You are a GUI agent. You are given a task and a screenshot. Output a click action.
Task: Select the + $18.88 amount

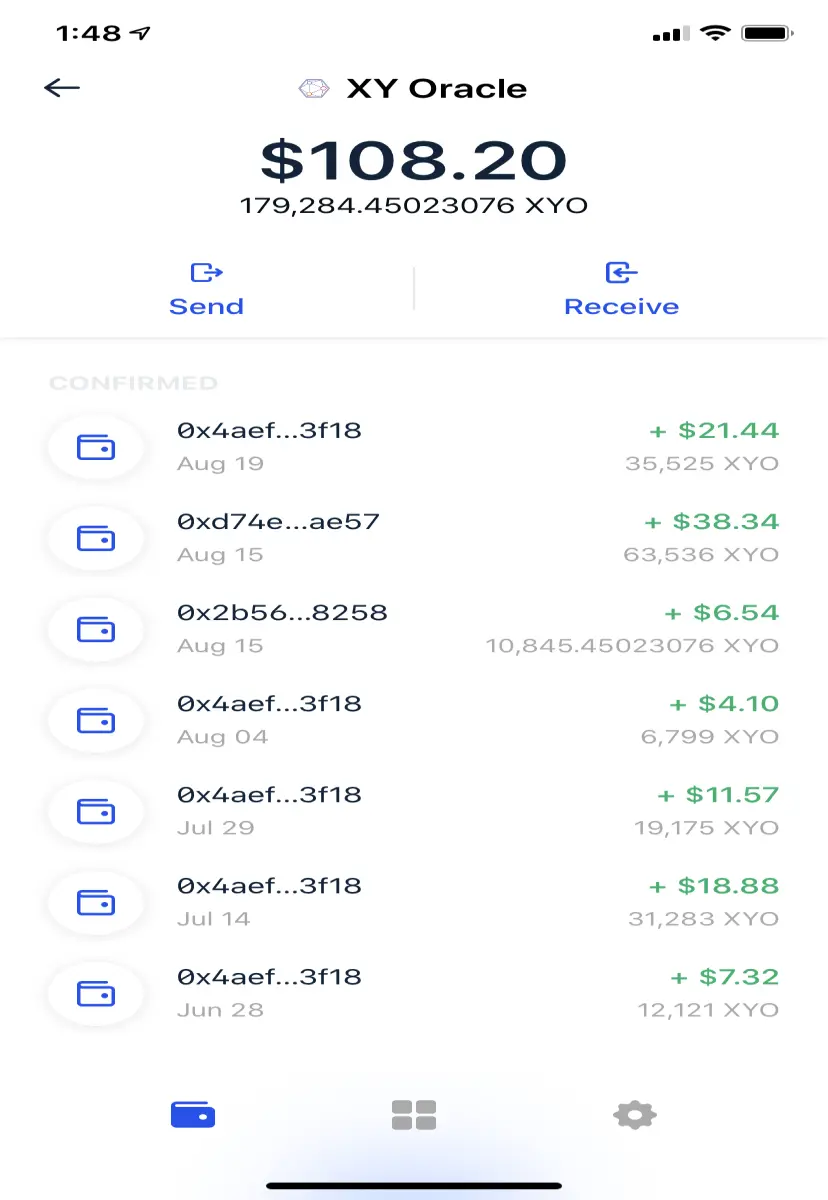point(714,886)
